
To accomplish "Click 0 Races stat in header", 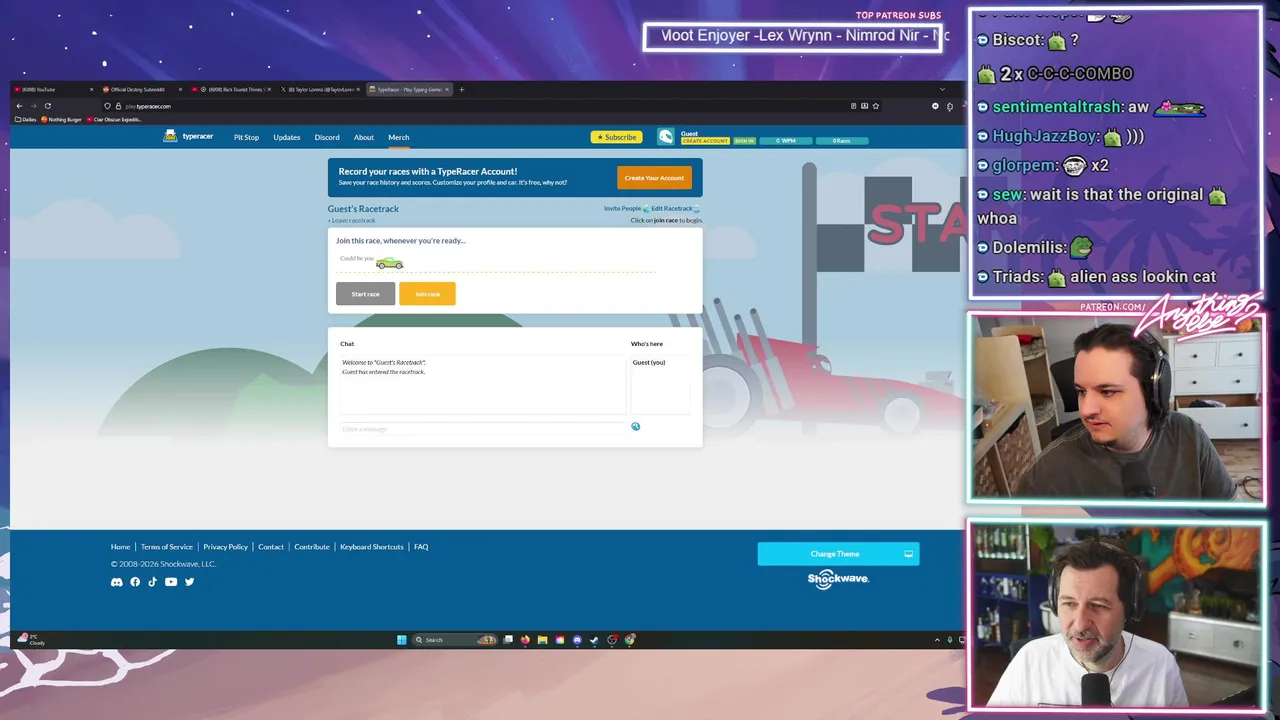I will (842, 141).
